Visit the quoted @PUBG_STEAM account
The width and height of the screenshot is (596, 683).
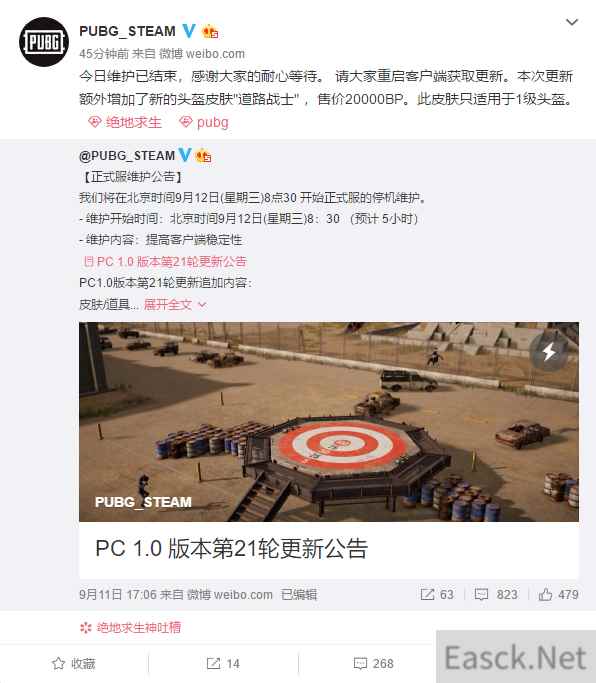(127, 156)
